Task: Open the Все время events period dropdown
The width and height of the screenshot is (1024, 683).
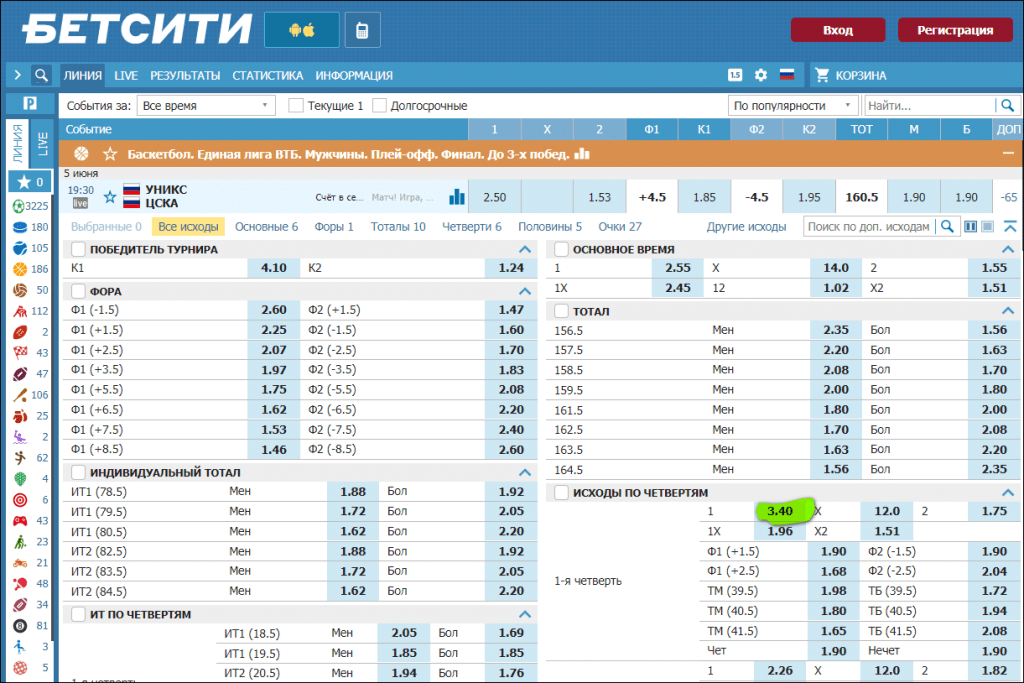Action: click(206, 105)
